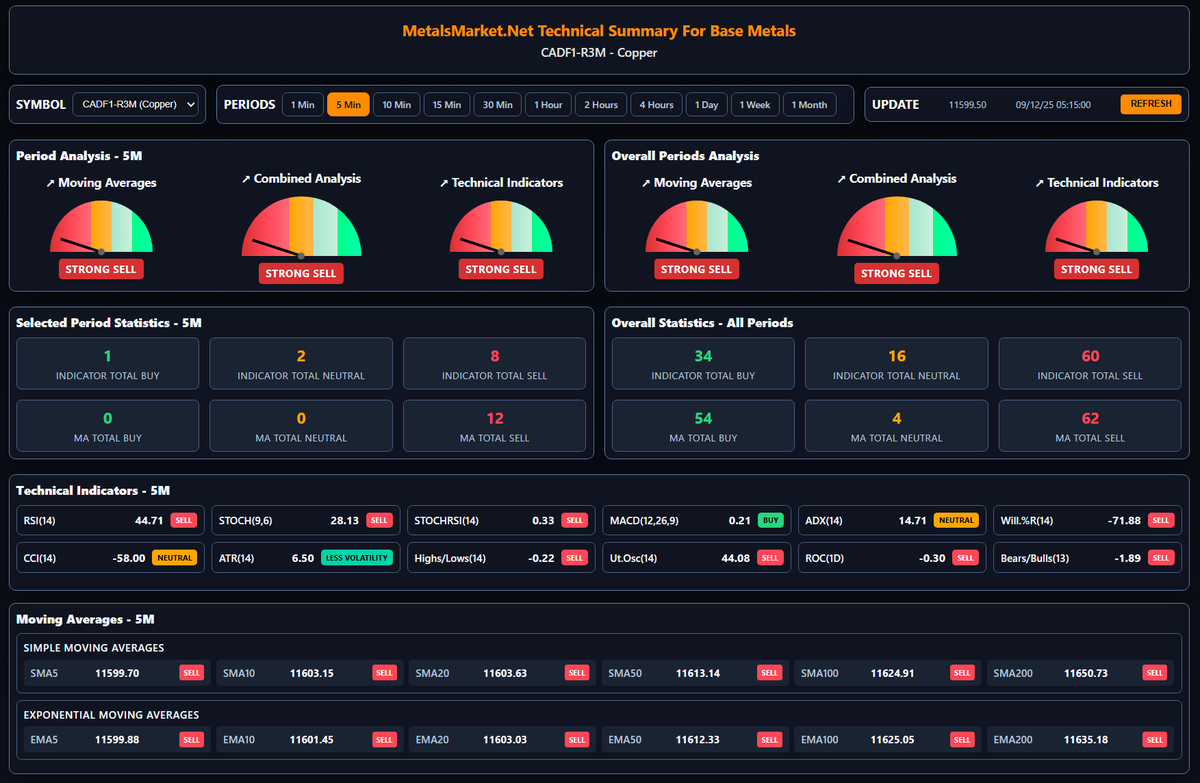1200x783 pixels.
Task: Click STRONG SELL badge under Overall Combined Analysis
Action: (897, 273)
